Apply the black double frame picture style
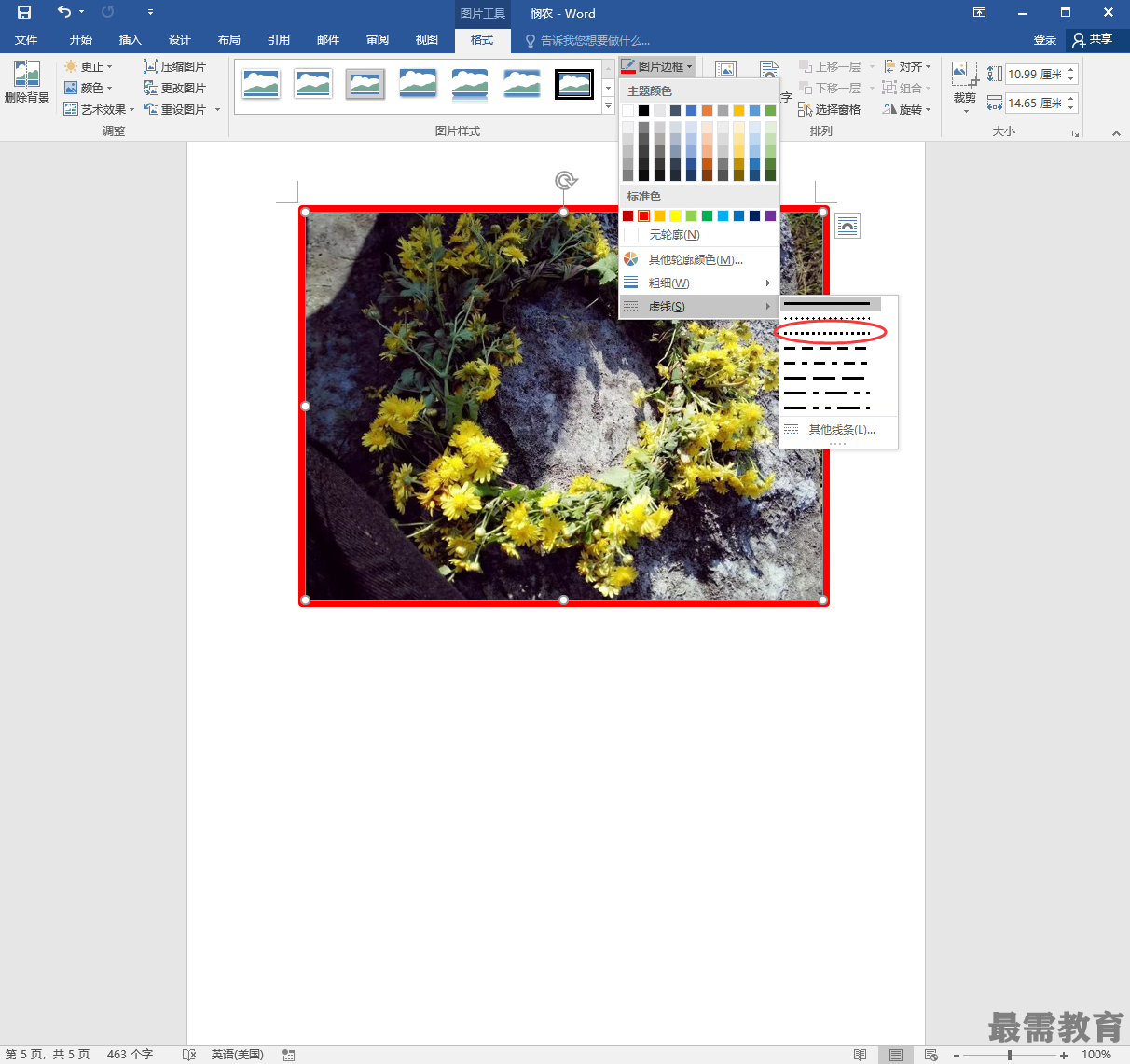This screenshot has height=1064, width=1130. point(574,84)
